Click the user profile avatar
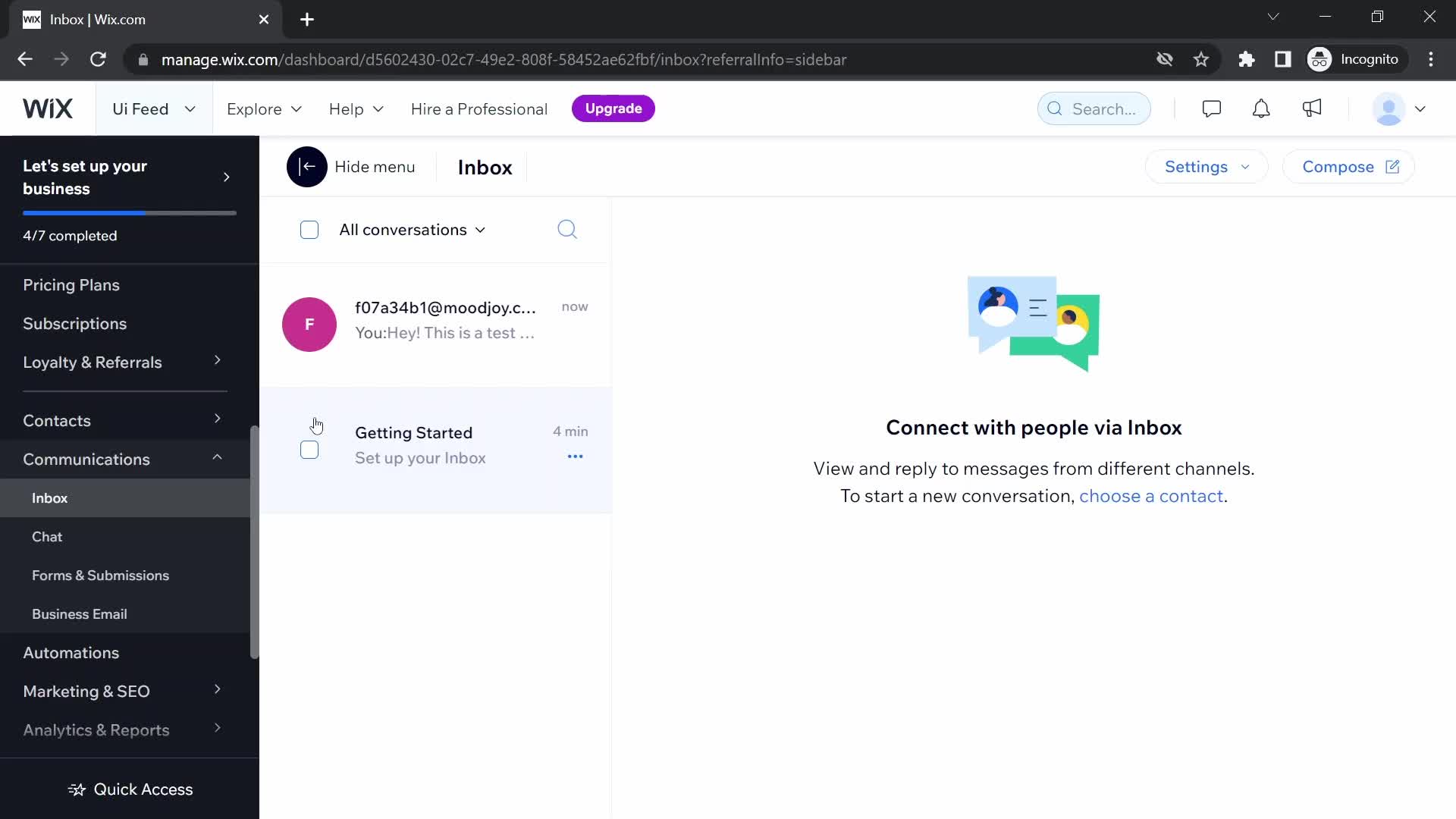 [1389, 108]
